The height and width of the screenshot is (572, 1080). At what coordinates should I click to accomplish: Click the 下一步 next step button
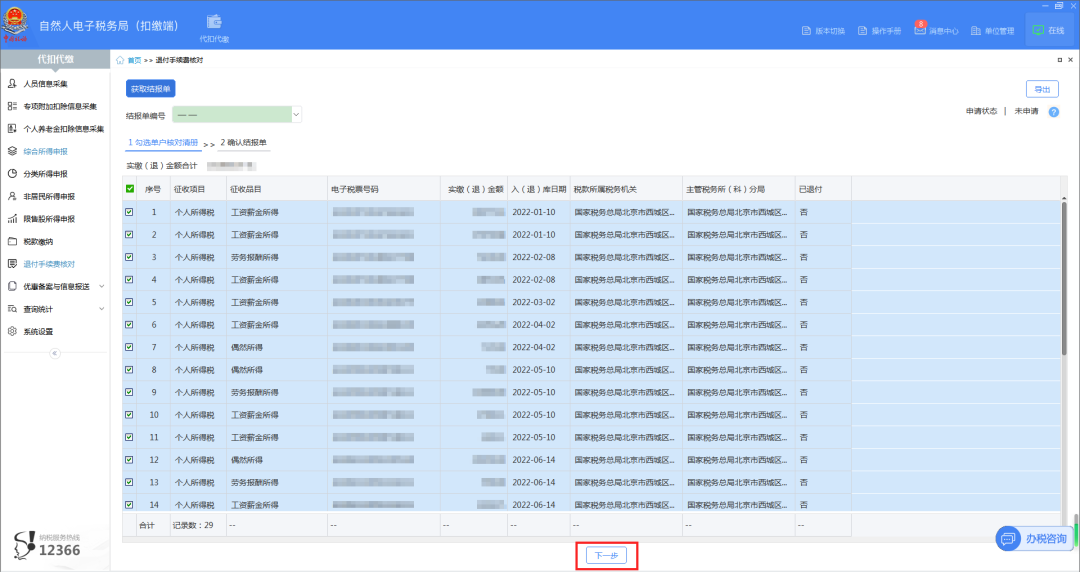tap(606, 556)
